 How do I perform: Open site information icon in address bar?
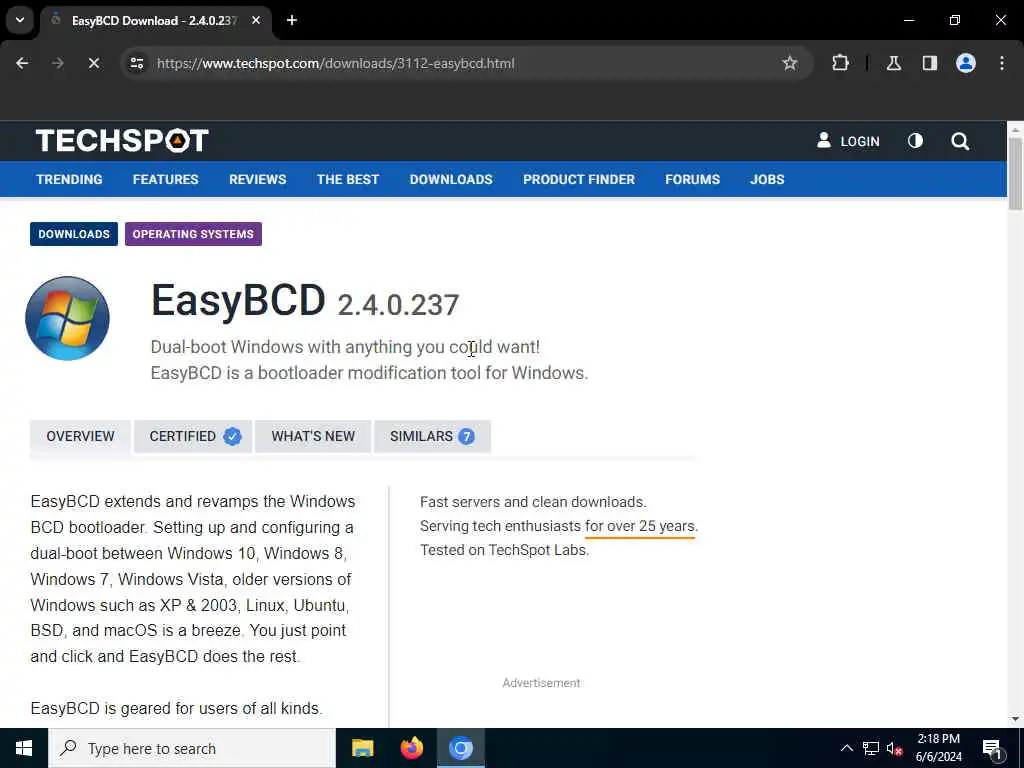coord(137,63)
